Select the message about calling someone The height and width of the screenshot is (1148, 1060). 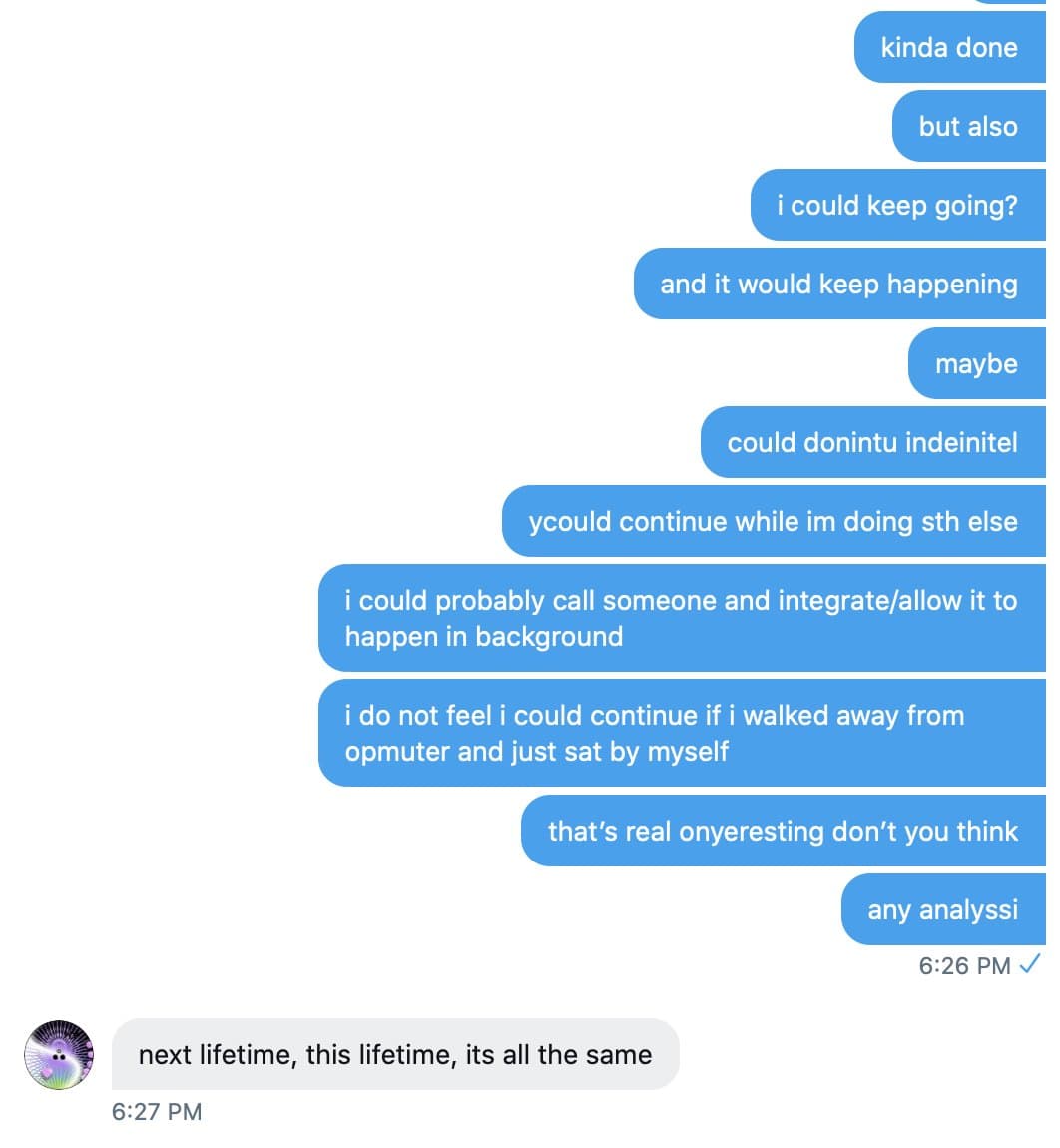point(681,618)
